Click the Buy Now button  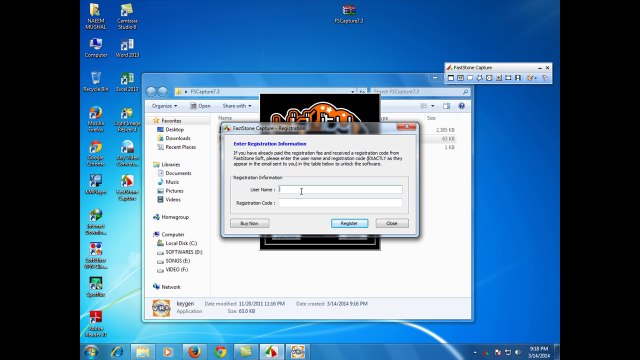pos(249,223)
